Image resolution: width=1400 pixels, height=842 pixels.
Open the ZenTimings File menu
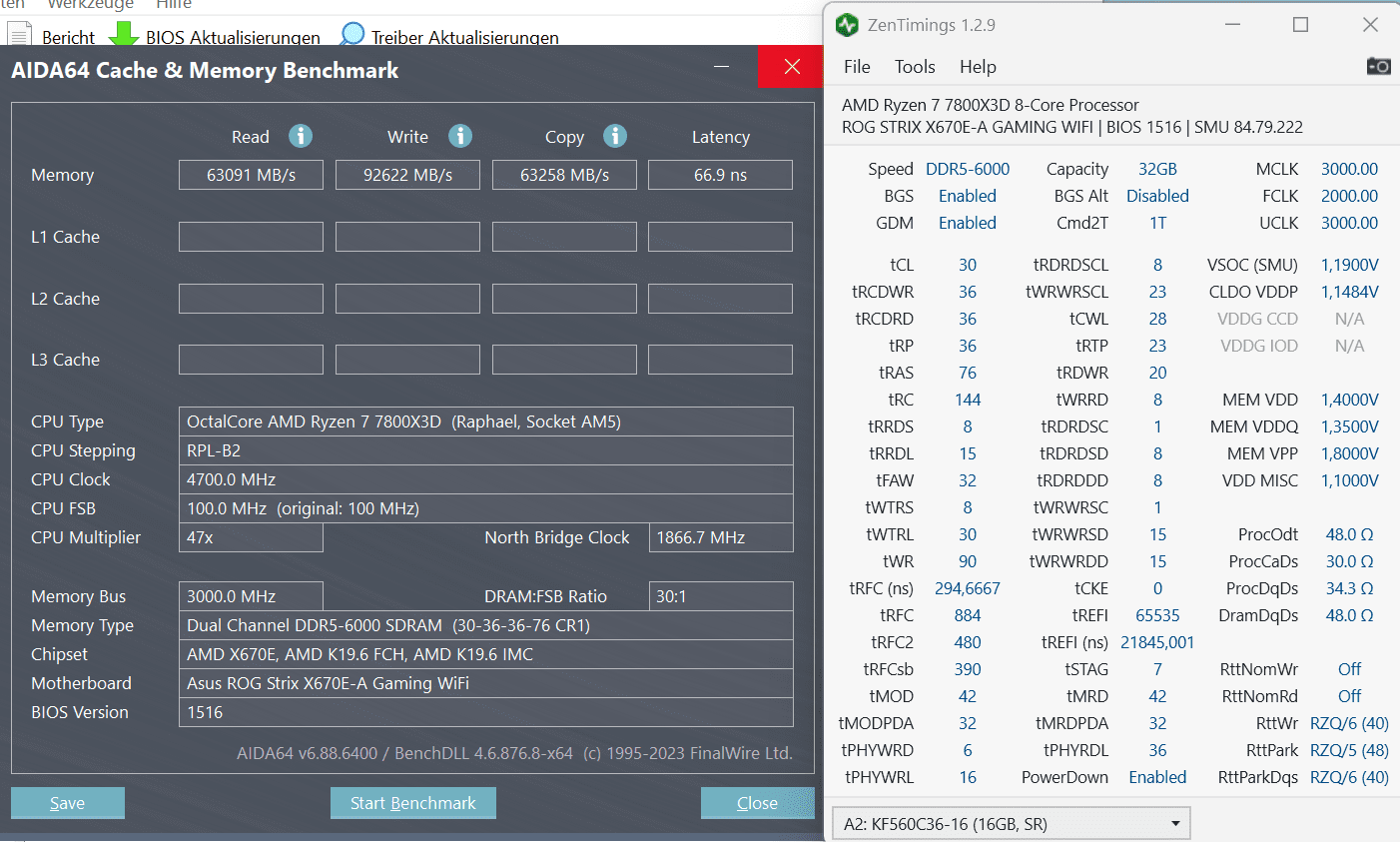(x=857, y=67)
